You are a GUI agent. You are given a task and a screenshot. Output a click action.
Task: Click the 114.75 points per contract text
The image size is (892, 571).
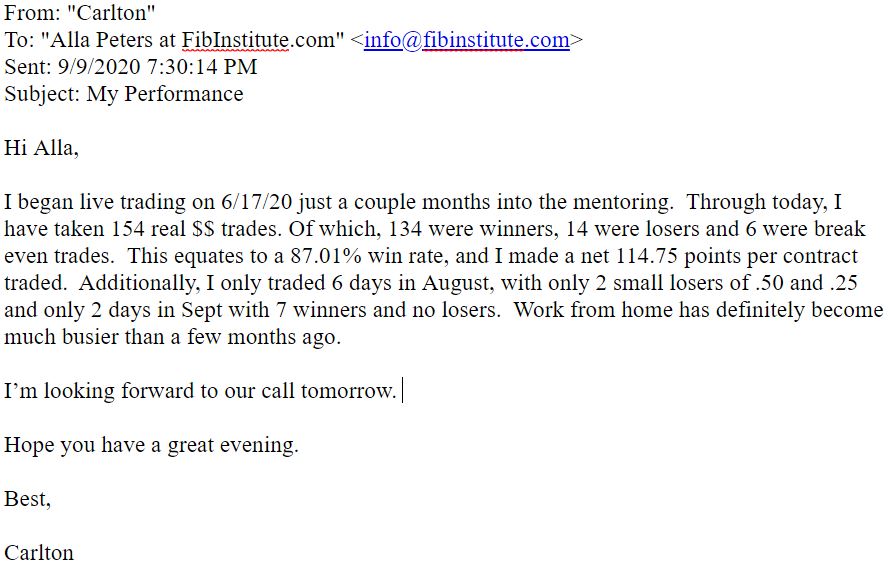[737, 256]
